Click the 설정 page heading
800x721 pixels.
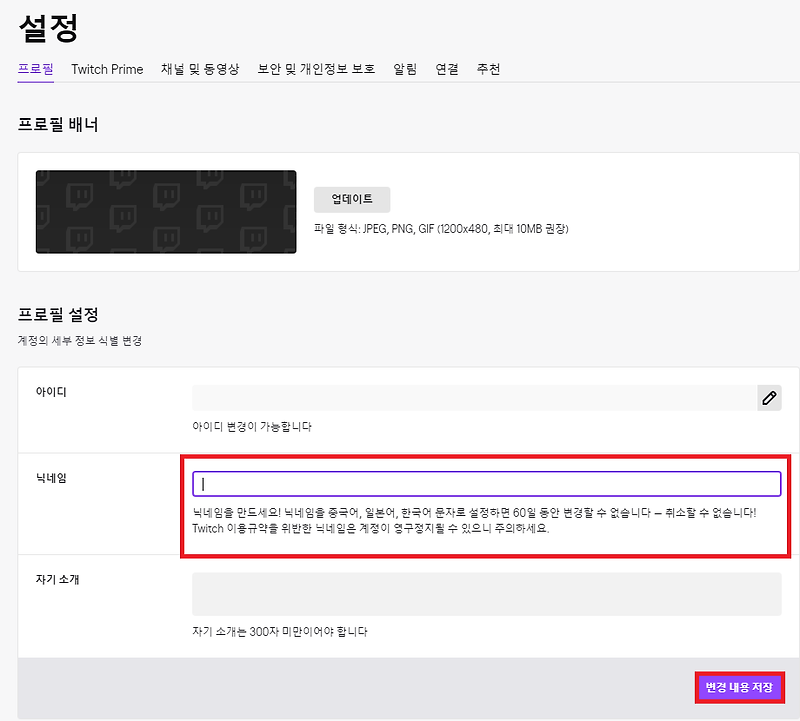48,28
